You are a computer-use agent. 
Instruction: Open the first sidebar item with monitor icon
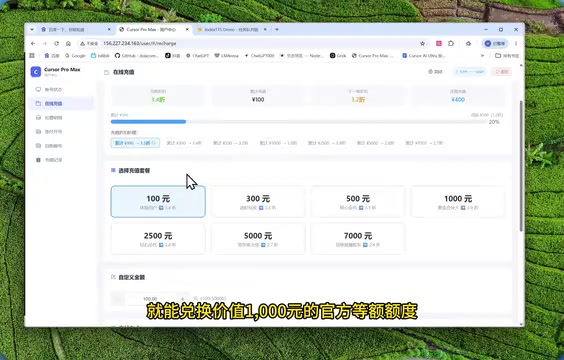[x=60, y=89]
